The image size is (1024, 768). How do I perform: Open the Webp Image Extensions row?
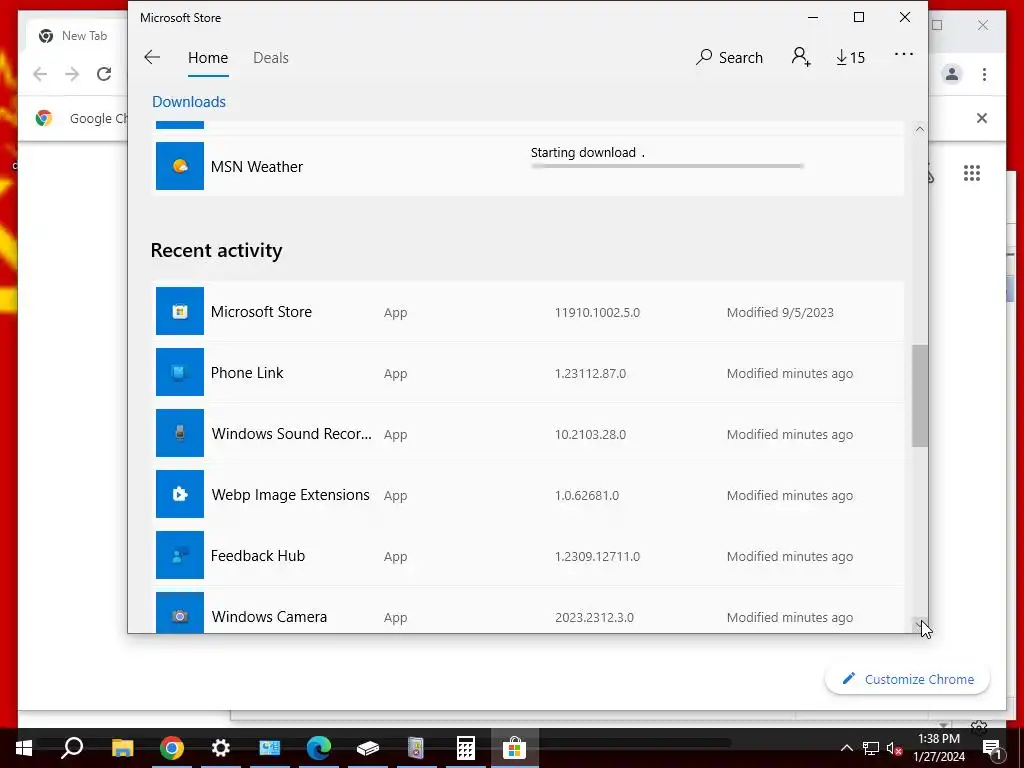tap(529, 494)
